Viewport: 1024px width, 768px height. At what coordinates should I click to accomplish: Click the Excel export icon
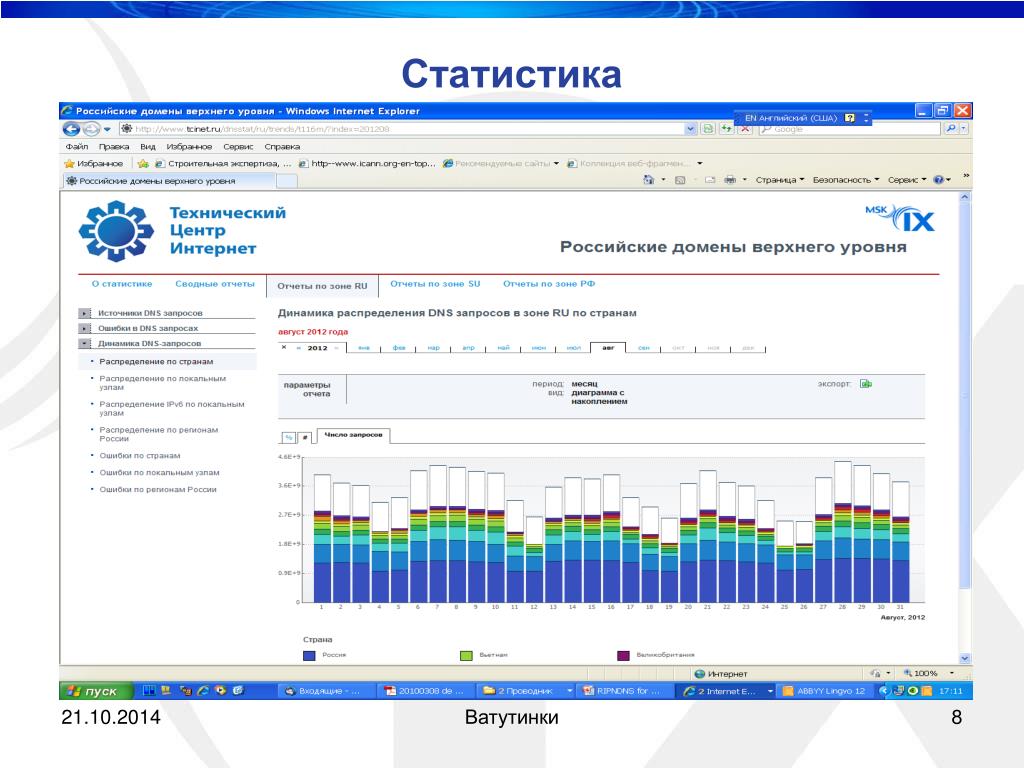(866, 384)
